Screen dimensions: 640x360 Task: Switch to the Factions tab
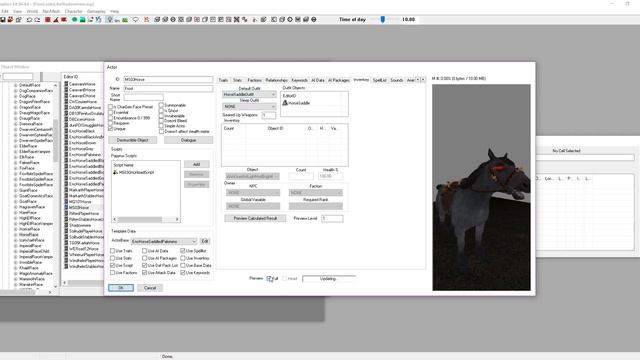(254, 80)
